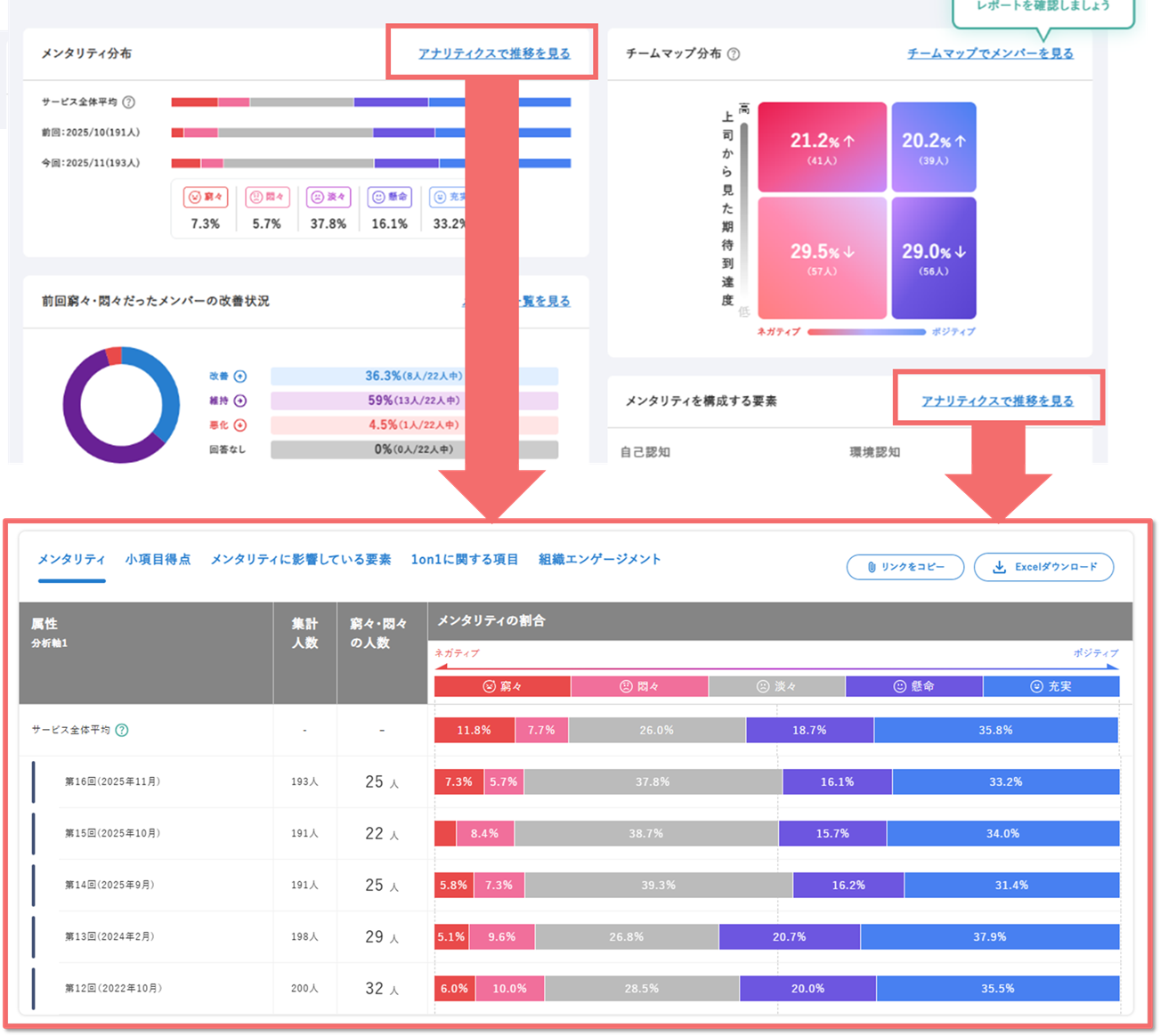Image resolution: width=1160 pixels, height=1036 pixels.
Task: Select the 第16回(2025年11月) row label
Action: (113, 781)
